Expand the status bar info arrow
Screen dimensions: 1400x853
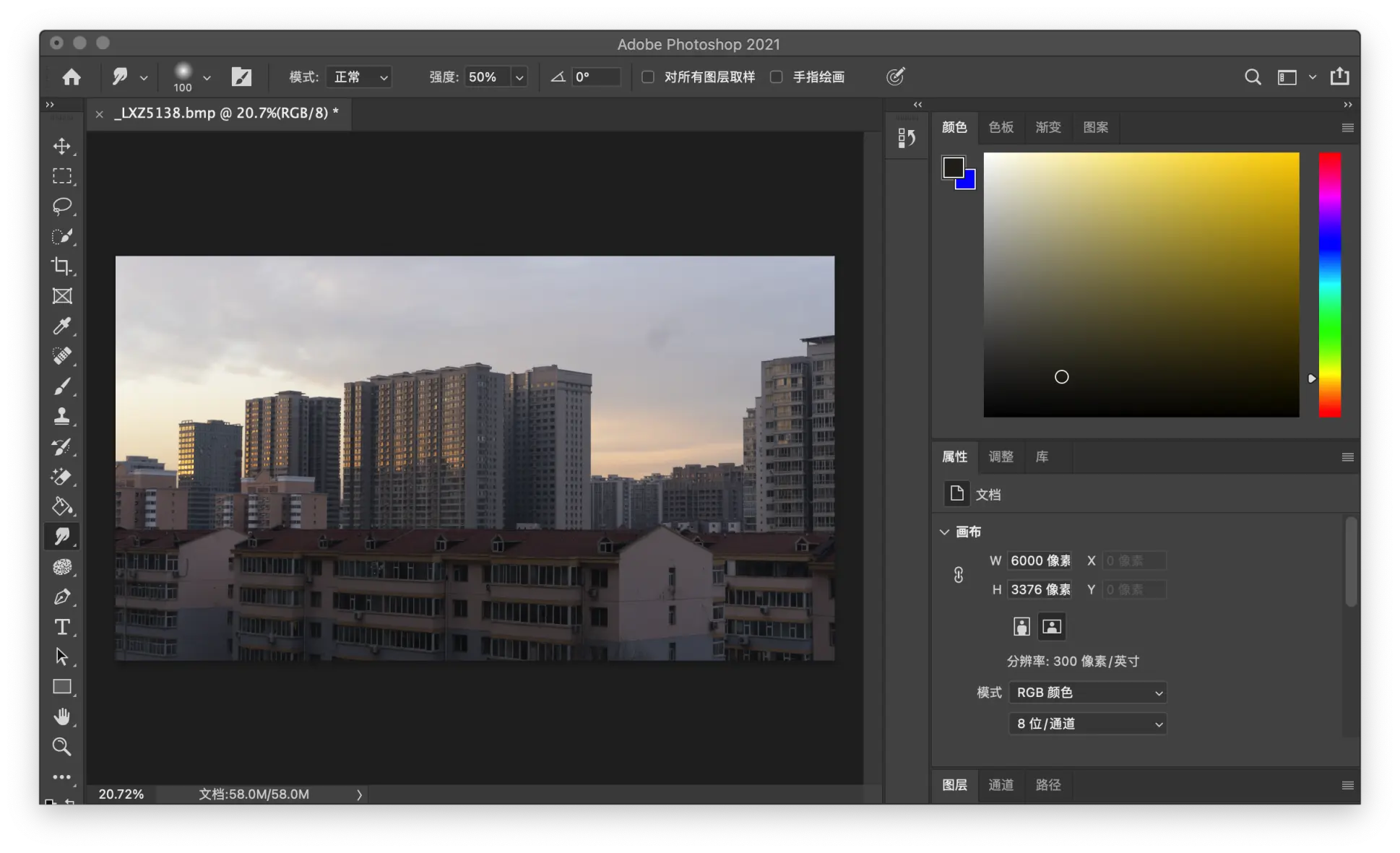tap(359, 794)
